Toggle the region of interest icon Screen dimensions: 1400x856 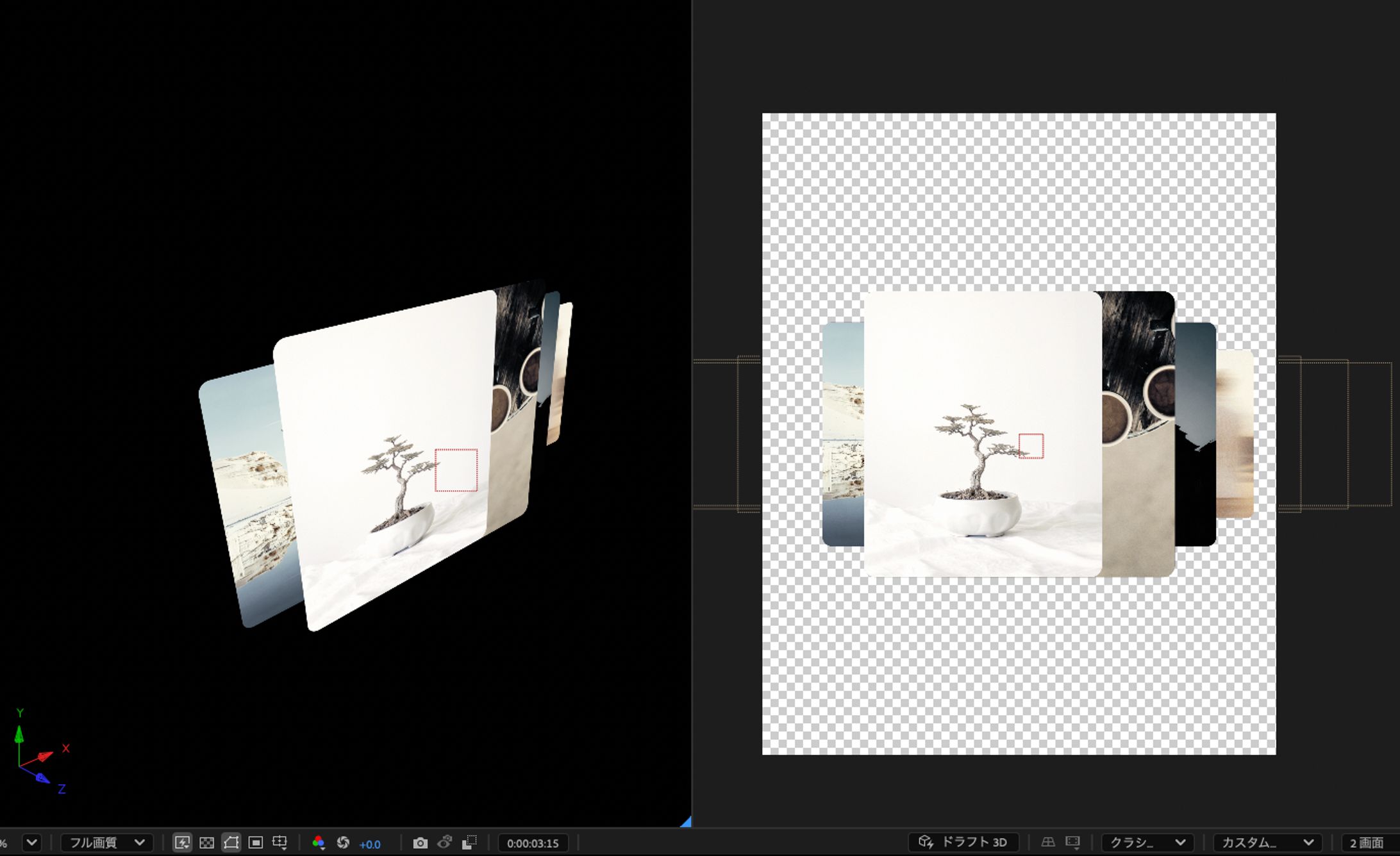(255, 842)
